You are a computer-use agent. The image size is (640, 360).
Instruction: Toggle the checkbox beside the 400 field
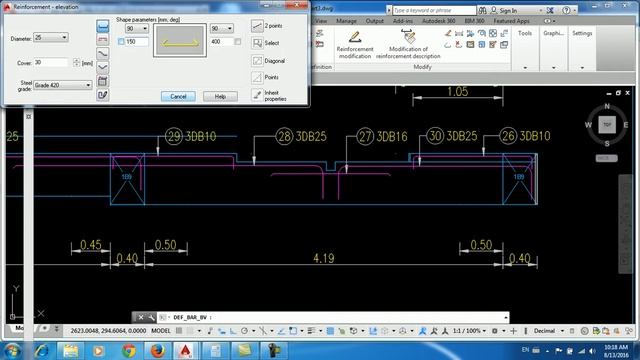click(238, 42)
